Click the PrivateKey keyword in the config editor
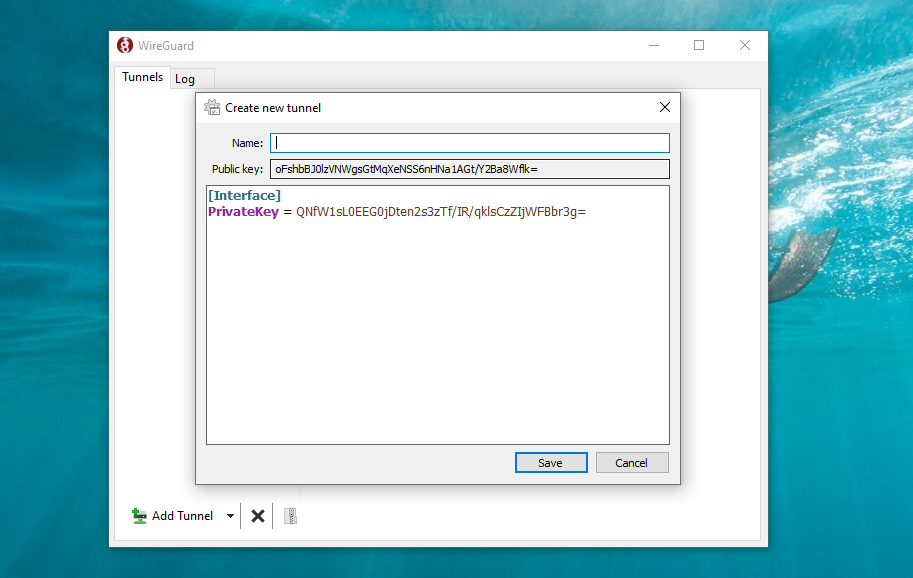This screenshot has height=578, width=913. click(243, 212)
